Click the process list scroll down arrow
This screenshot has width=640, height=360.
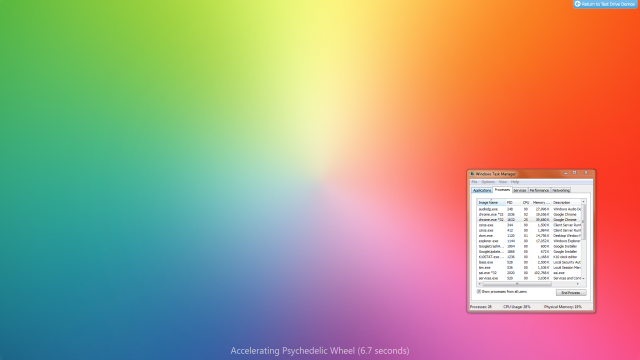coord(584,278)
